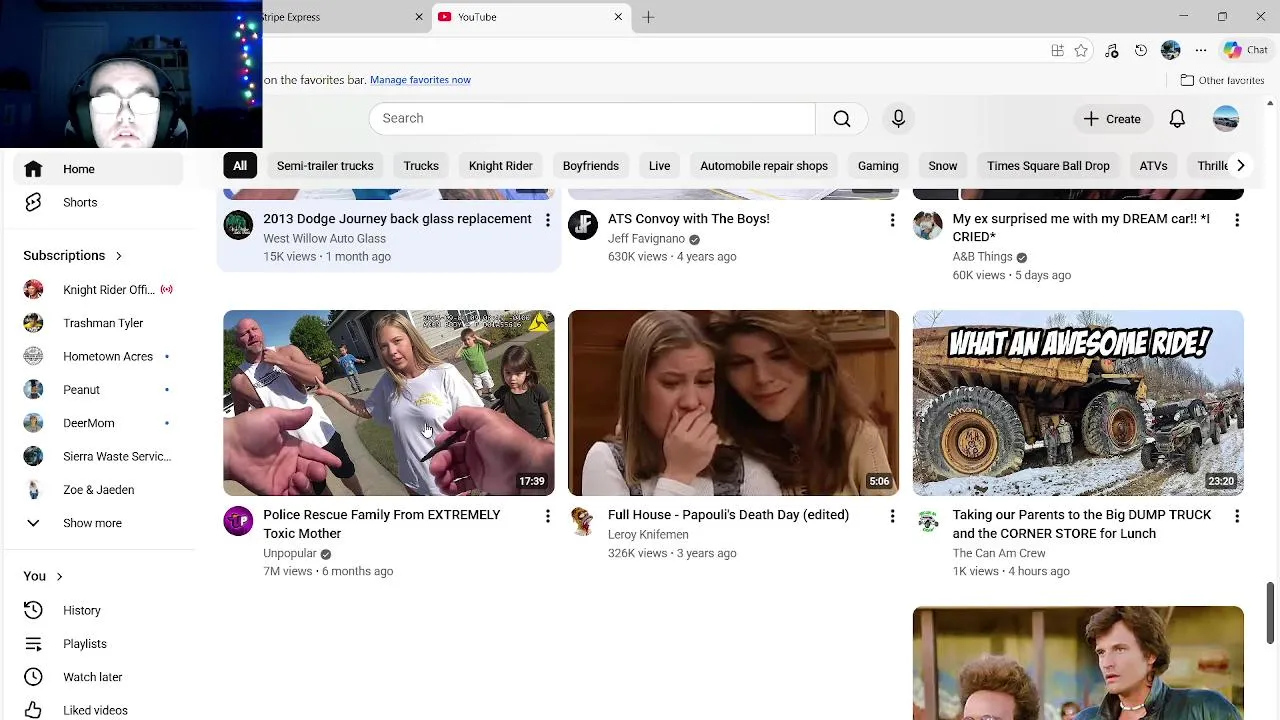
Task: Open Knight Rider Official subscription
Action: tap(98, 290)
